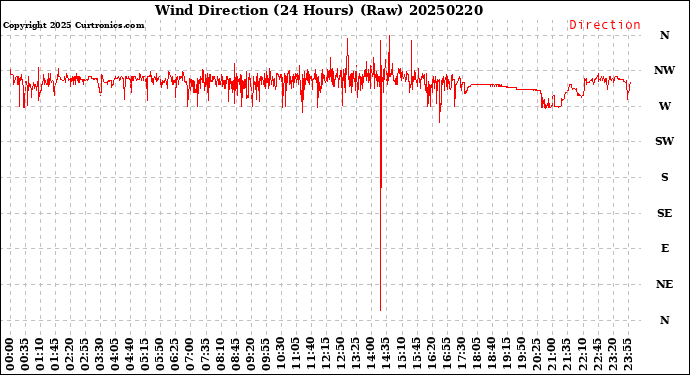Click the '09:55' time axis label
690x375 pixels.
tap(265, 355)
